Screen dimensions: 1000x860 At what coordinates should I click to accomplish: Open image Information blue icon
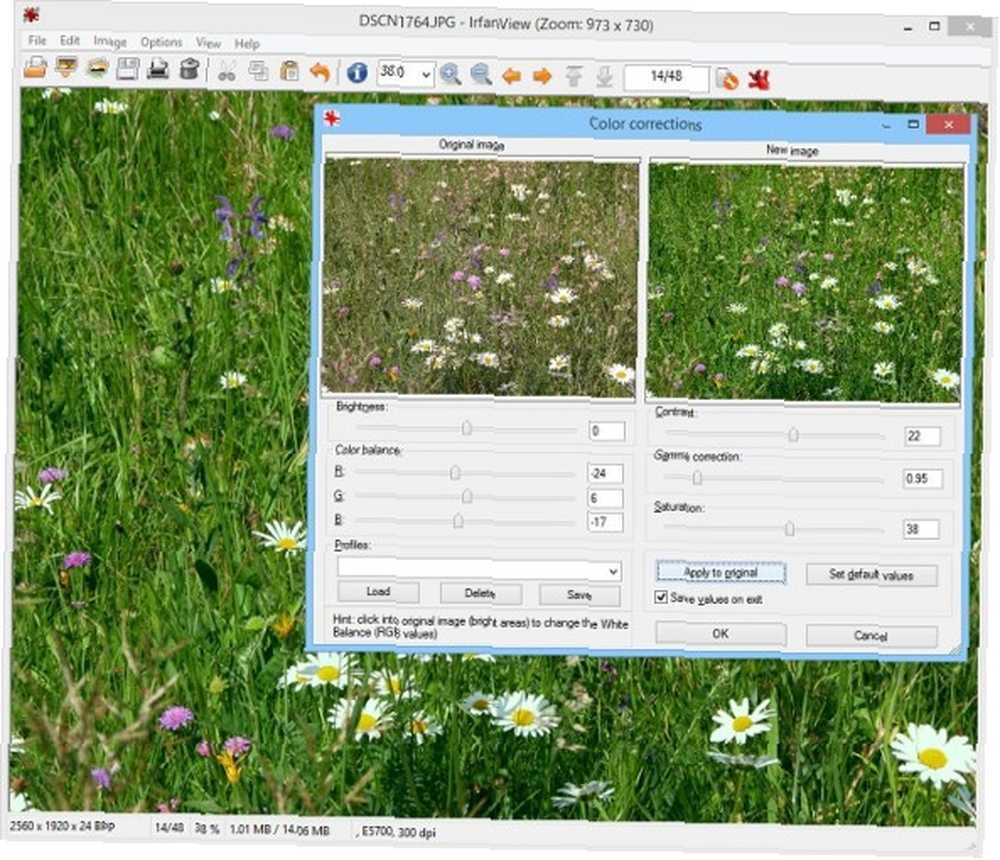point(357,73)
